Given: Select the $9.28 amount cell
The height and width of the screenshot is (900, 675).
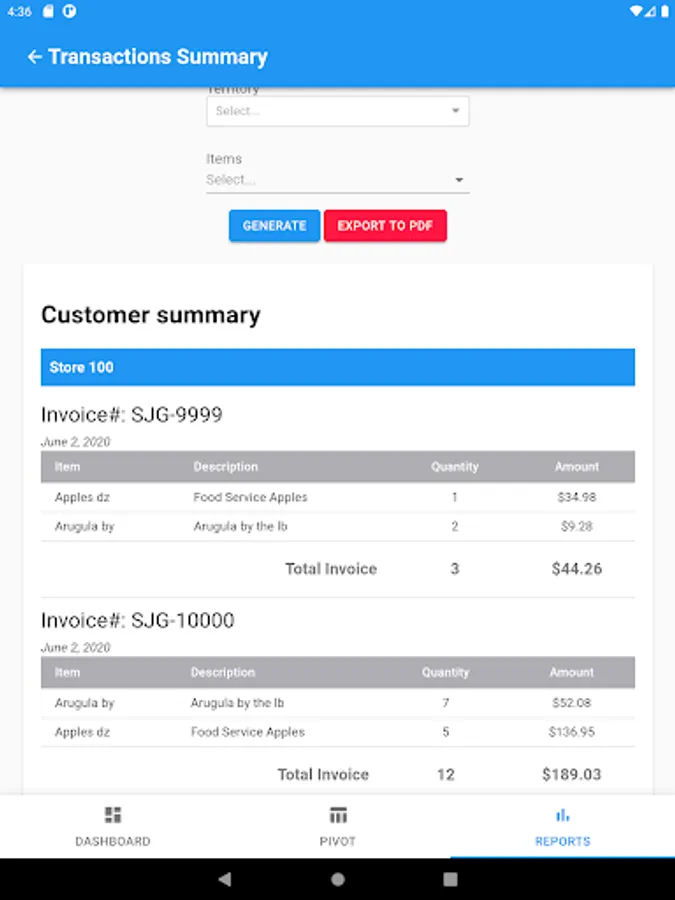Looking at the screenshot, I should click(x=576, y=526).
